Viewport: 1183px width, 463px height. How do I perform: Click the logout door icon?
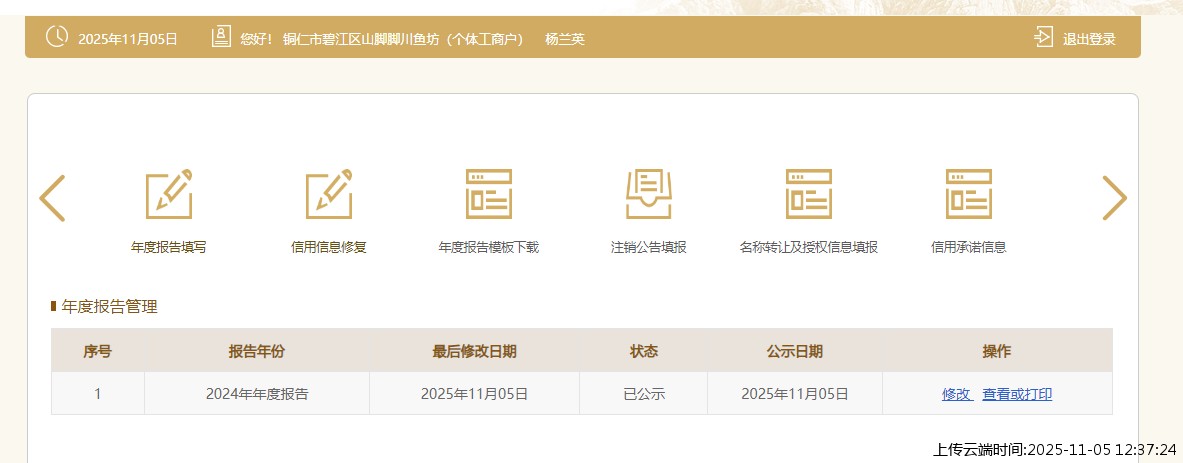tap(1043, 38)
